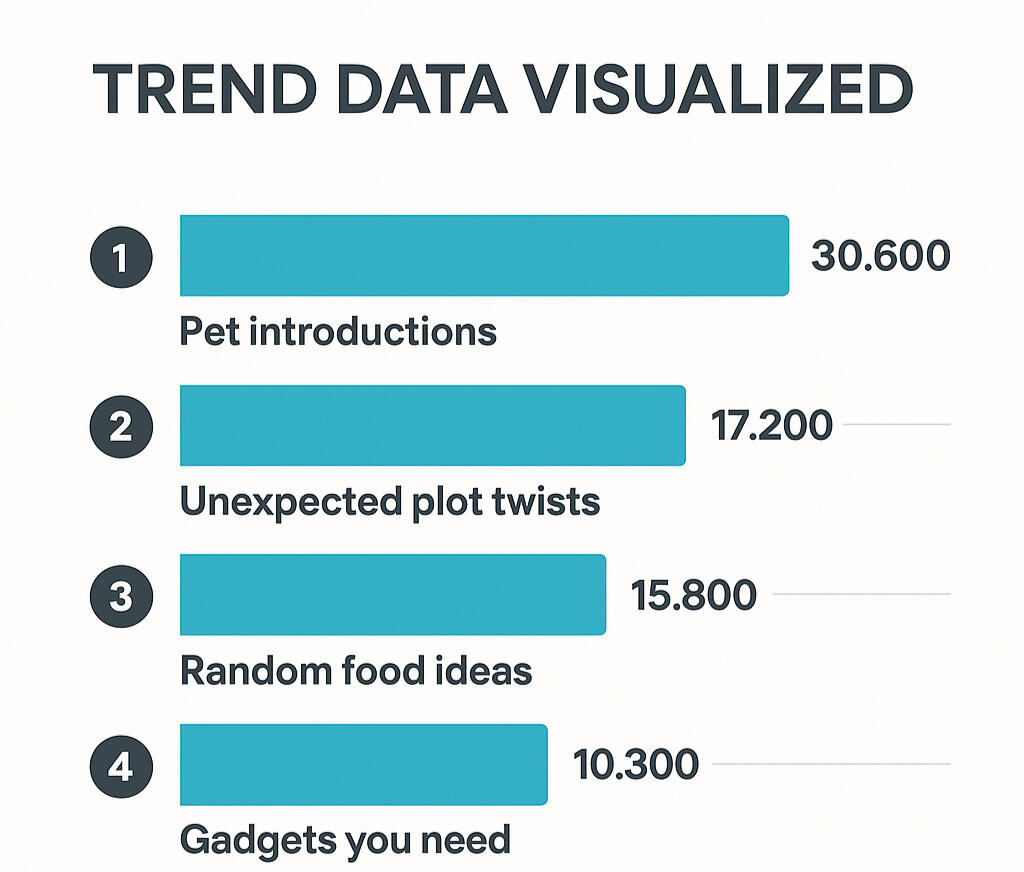Viewport: 1024px width, 872px height.
Task: Select the Random food ideas teal bar
Action: coord(392,595)
